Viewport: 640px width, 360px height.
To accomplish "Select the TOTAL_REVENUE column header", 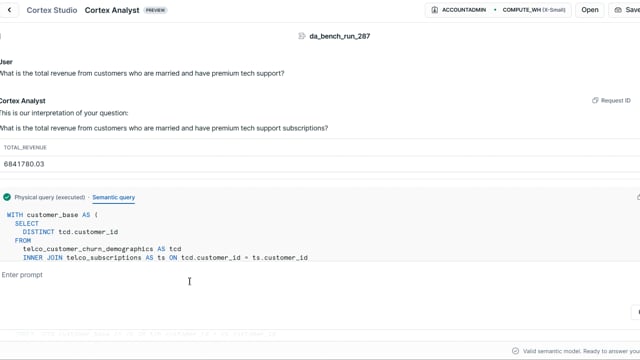I will [x=25, y=147].
